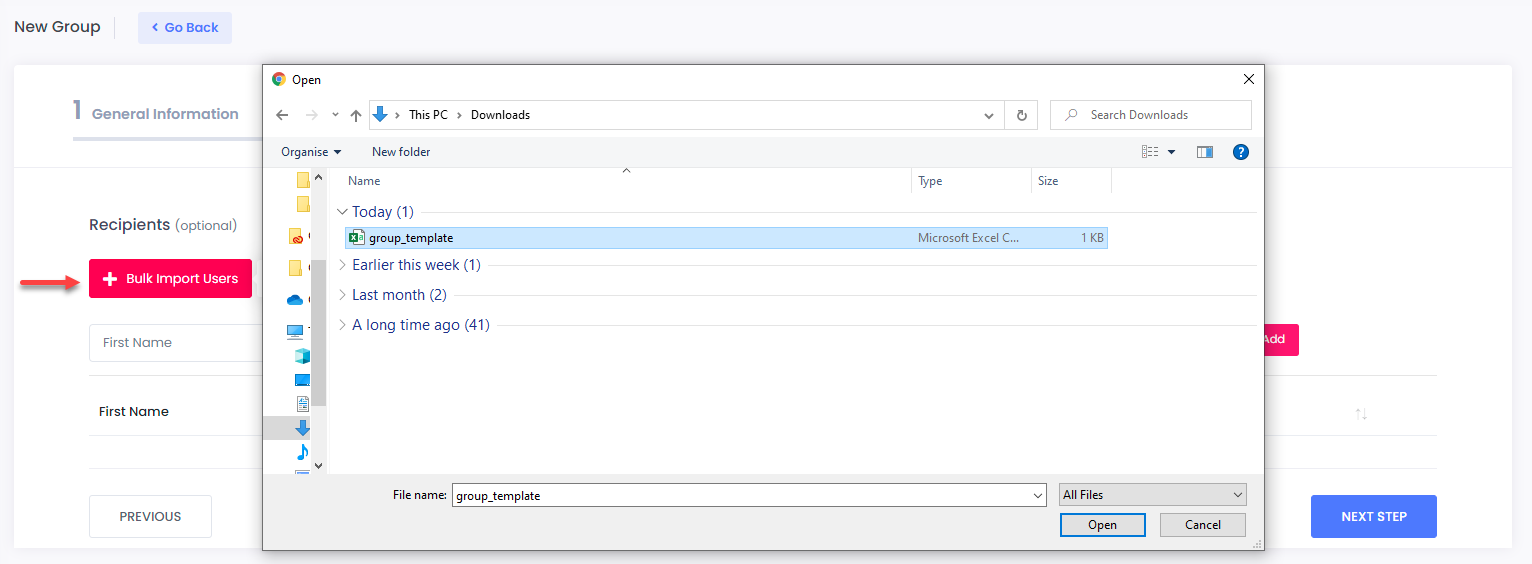Select OneDrive cloud icon in sidebar
1532x564 pixels.
pyautogui.click(x=295, y=300)
